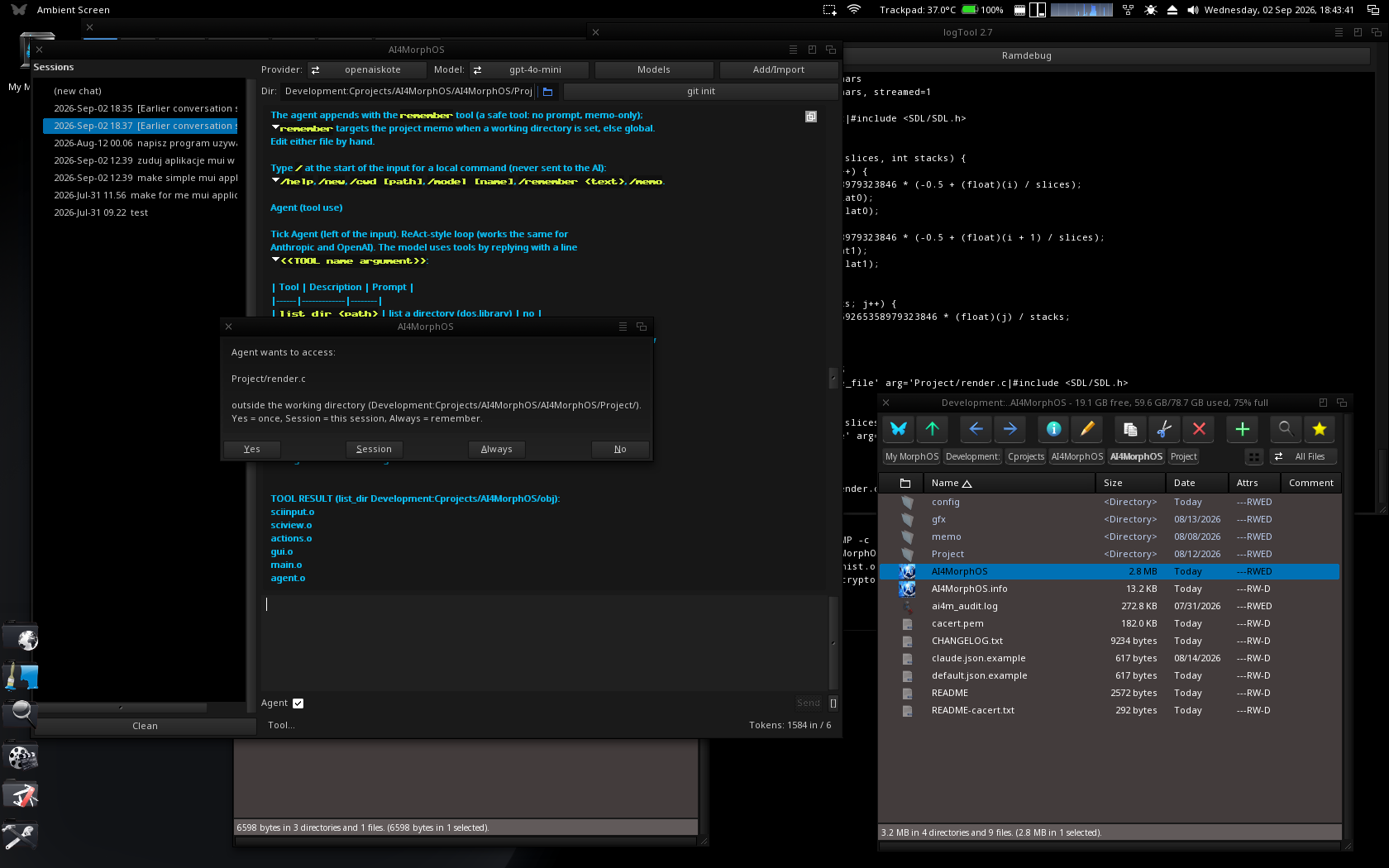Switch to icon view with the grid button
This screenshot has width=1389, height=868.
pos(1254,456)
